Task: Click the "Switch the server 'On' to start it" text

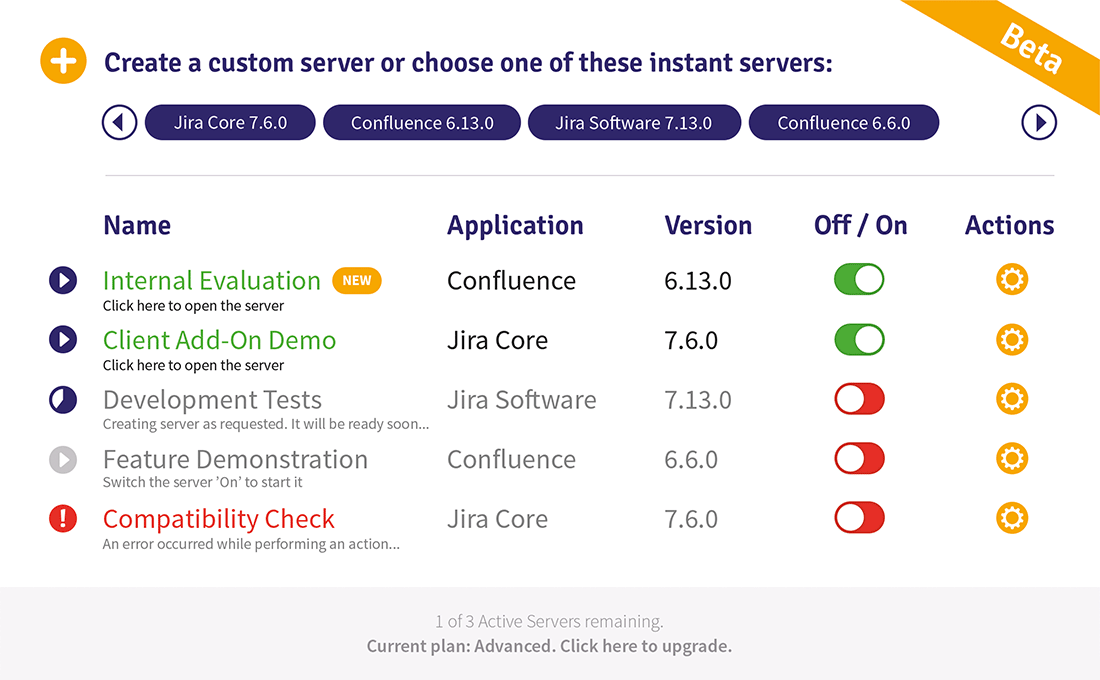Action: (203, 482)
